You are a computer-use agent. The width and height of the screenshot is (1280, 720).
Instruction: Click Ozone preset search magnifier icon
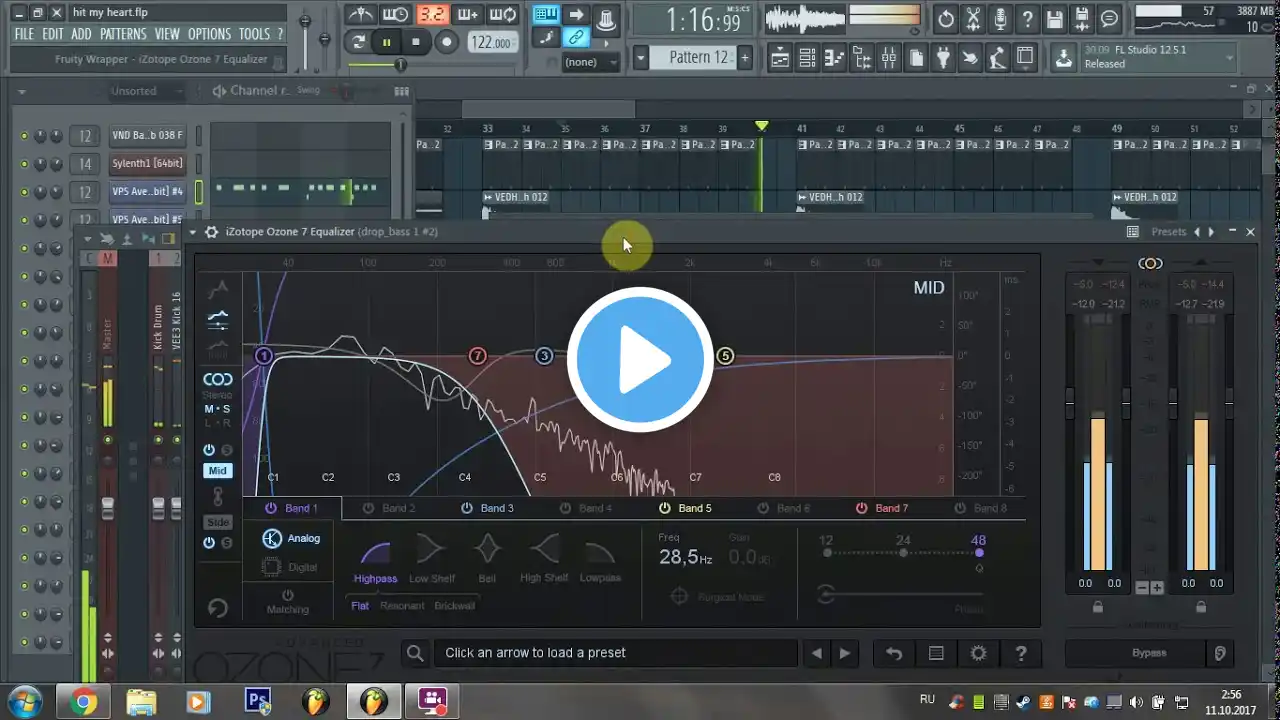coord(415,653)
